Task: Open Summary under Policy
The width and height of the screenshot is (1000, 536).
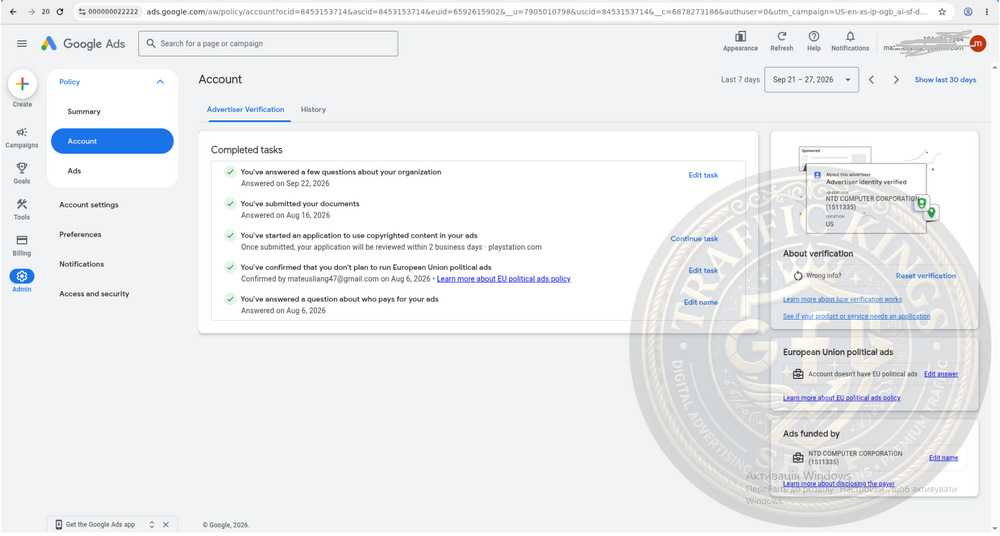Action: (84, 112)
